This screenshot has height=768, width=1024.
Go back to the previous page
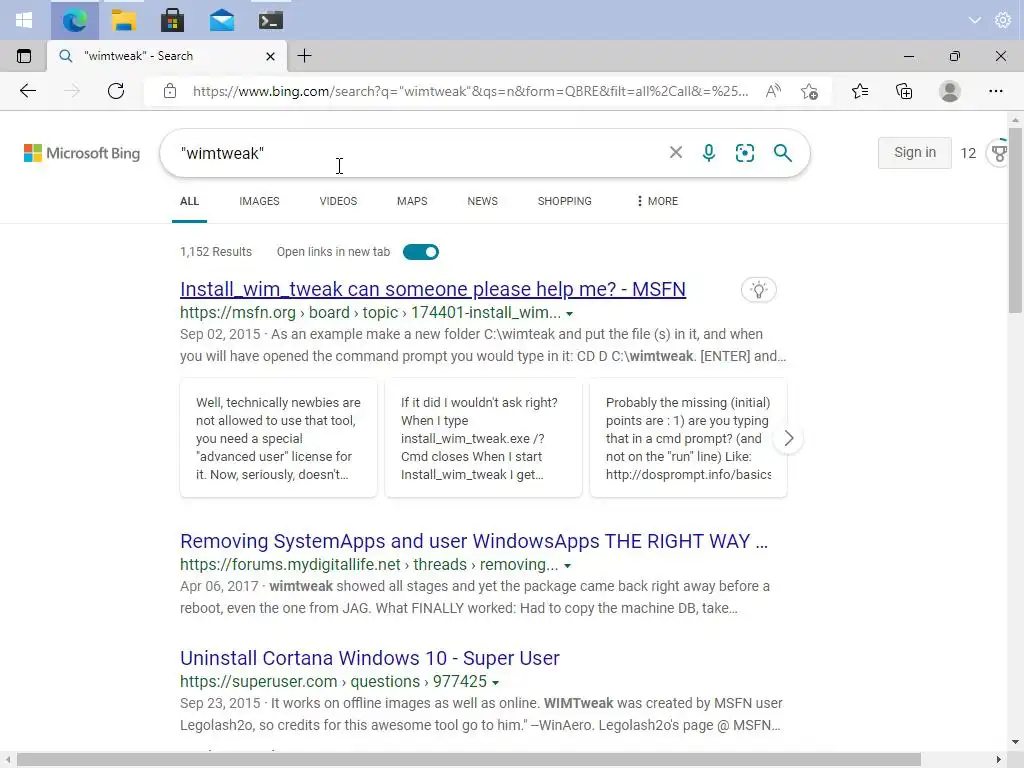27,91
